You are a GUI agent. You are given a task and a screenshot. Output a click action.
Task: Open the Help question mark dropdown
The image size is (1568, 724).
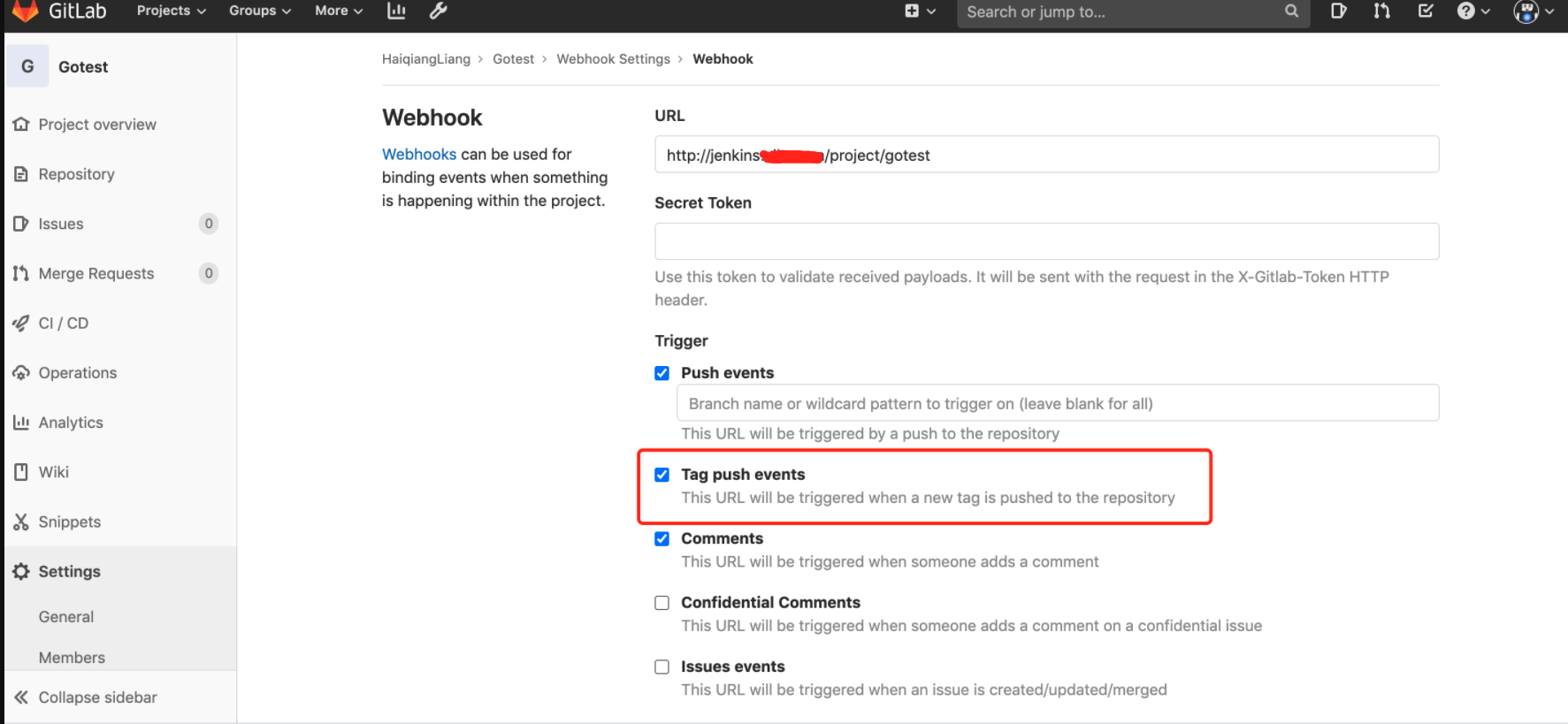[x=1472, y=11]
